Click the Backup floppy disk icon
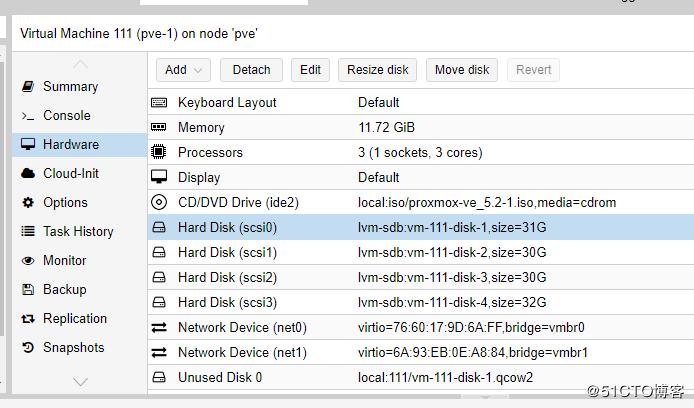694x408 pixels. (28, 289)
